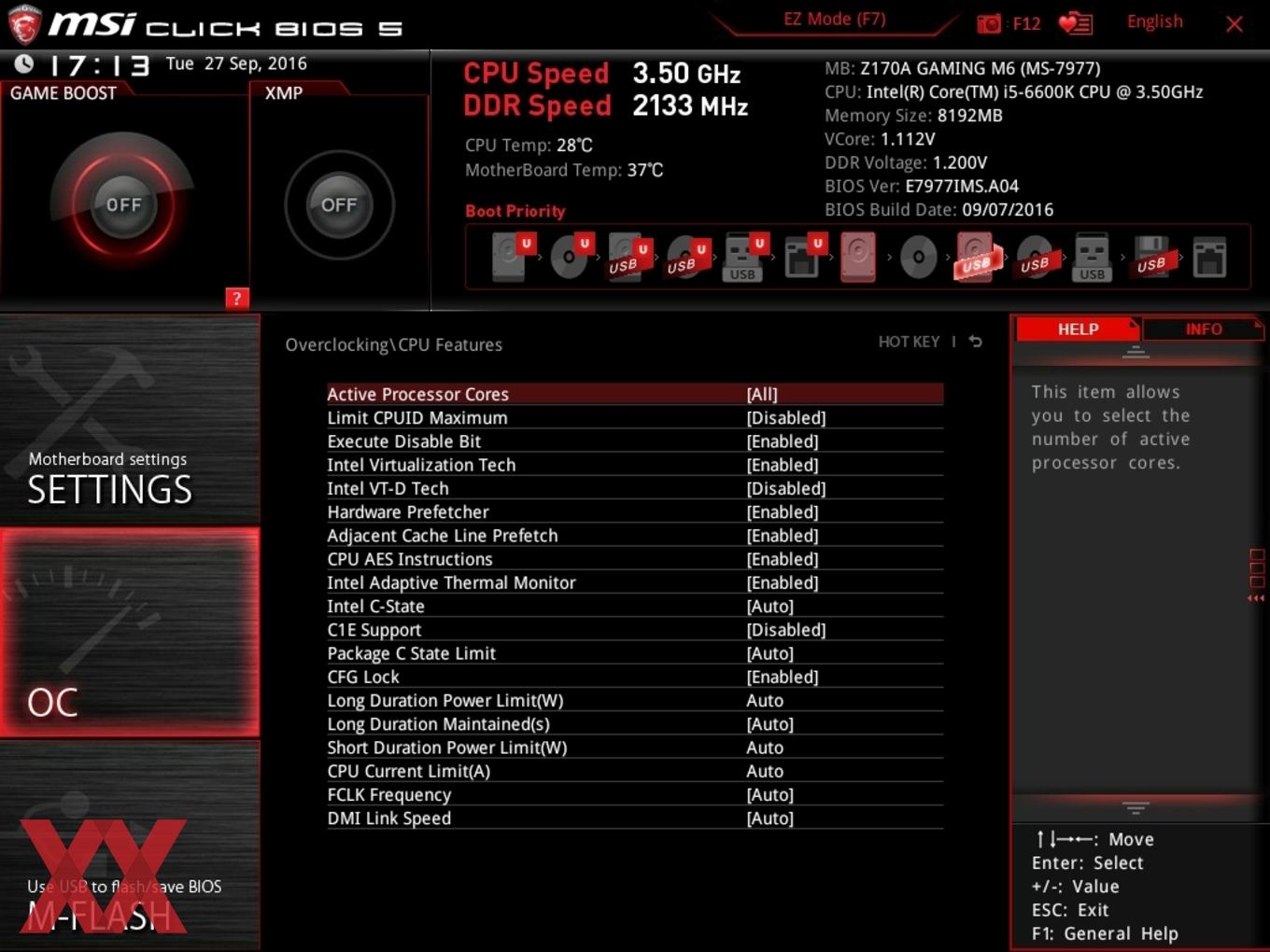The width and height of the screenshot is (1270, 952).
Task: Switch to the HELP tab
Action: [1078, 329]
